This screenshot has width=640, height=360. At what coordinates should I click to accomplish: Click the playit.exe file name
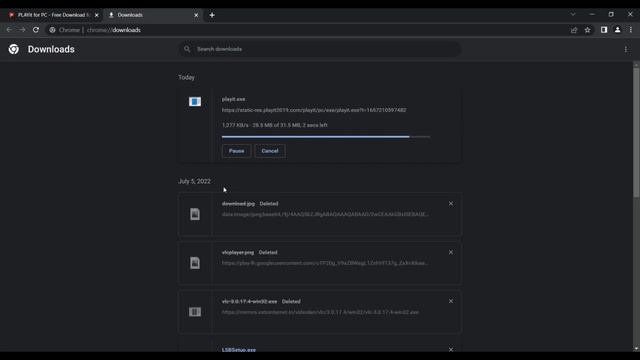[x=233, y=99]
